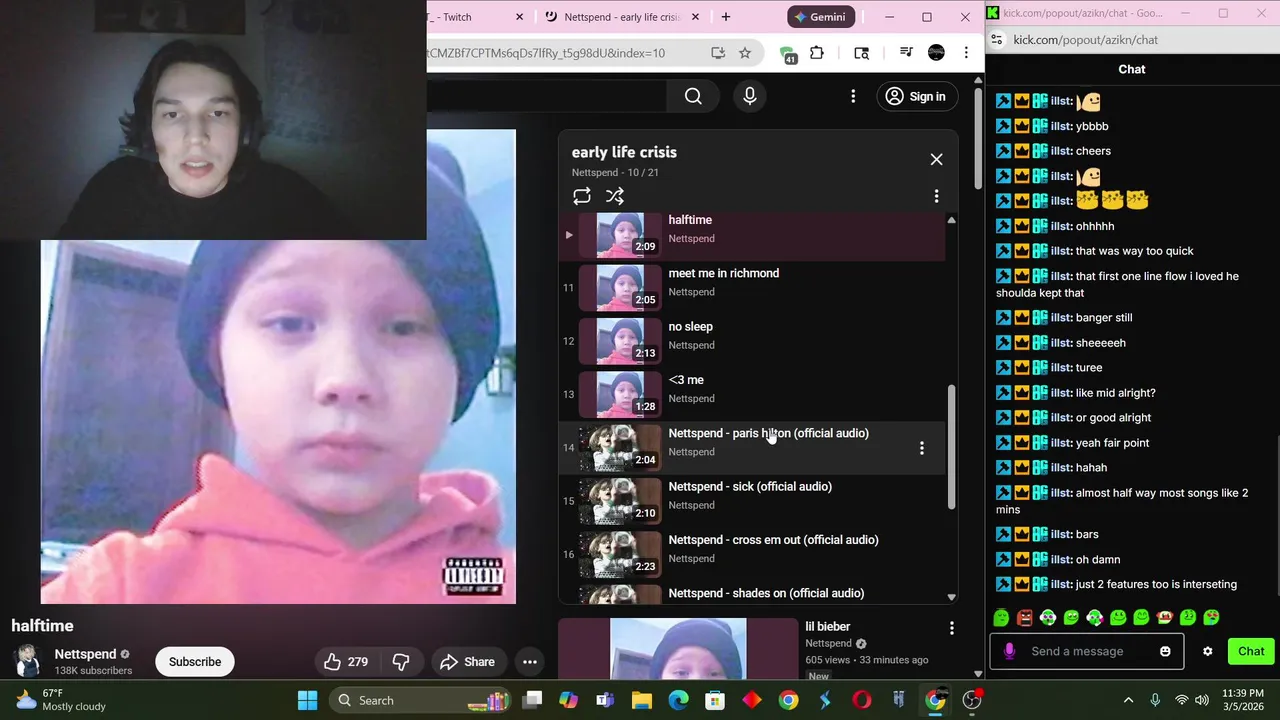Open Kick chat settings gear
Image resolution: width=1280 pixels, height=720 pixels.
(x=1207, y=651)
